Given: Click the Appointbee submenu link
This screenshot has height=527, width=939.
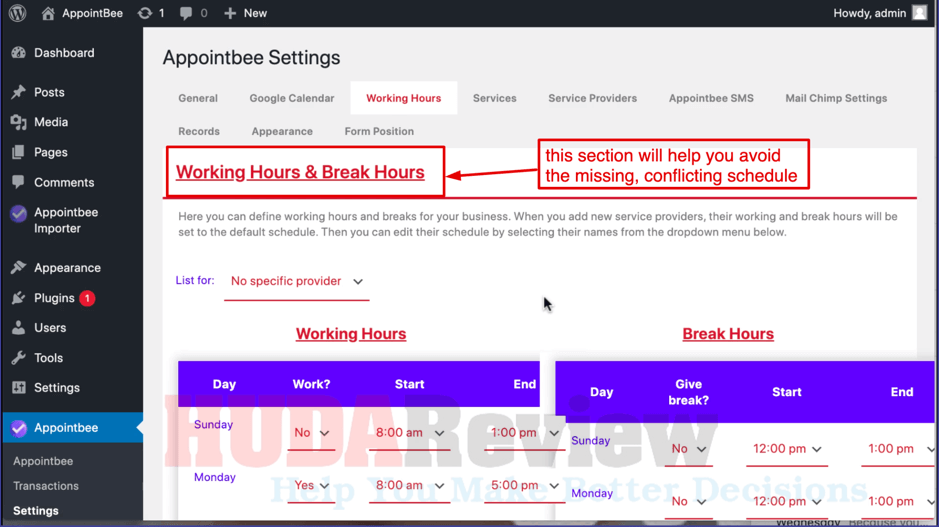Looking at the screenshot, I should pos(43,461).
